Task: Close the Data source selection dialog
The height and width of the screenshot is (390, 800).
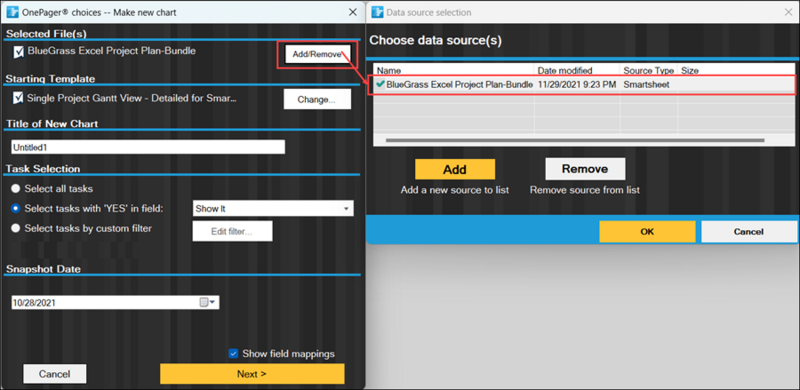Action: (788, 12)
